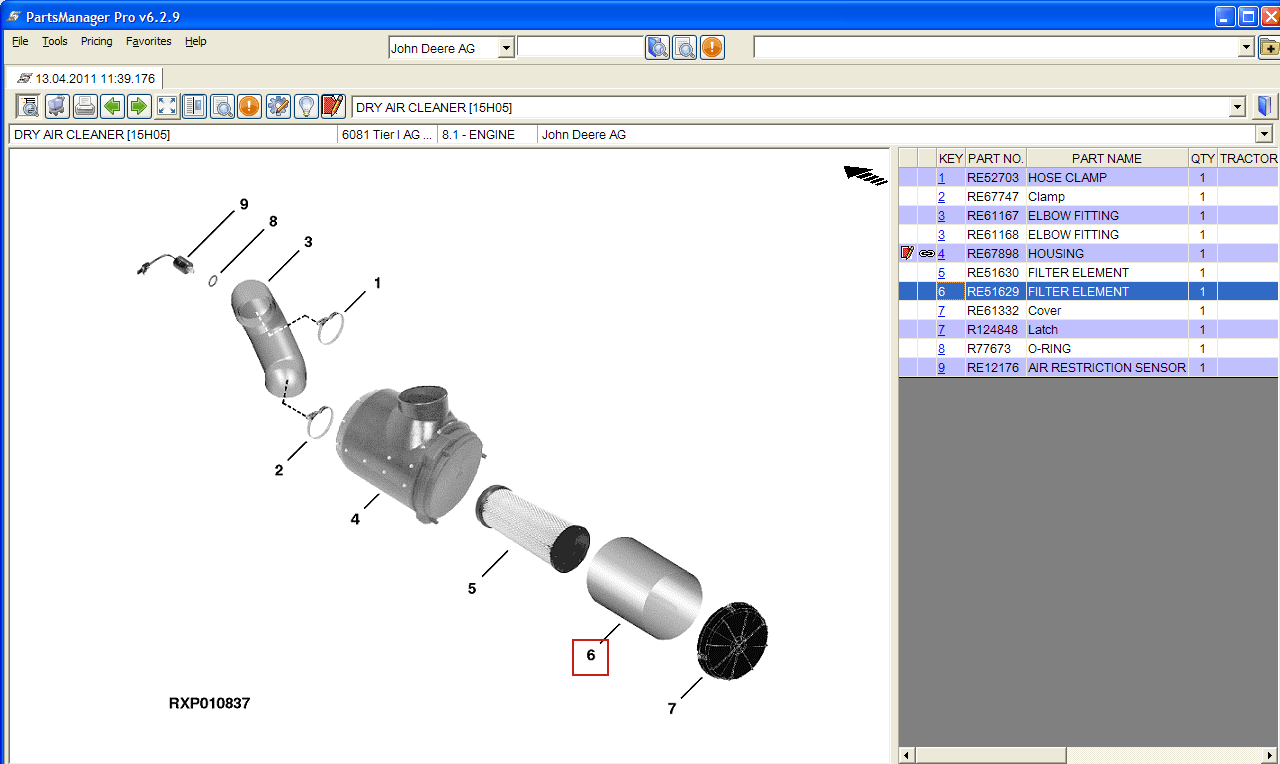Click the search input field beside John Deere AG

[x=580, y=48]
